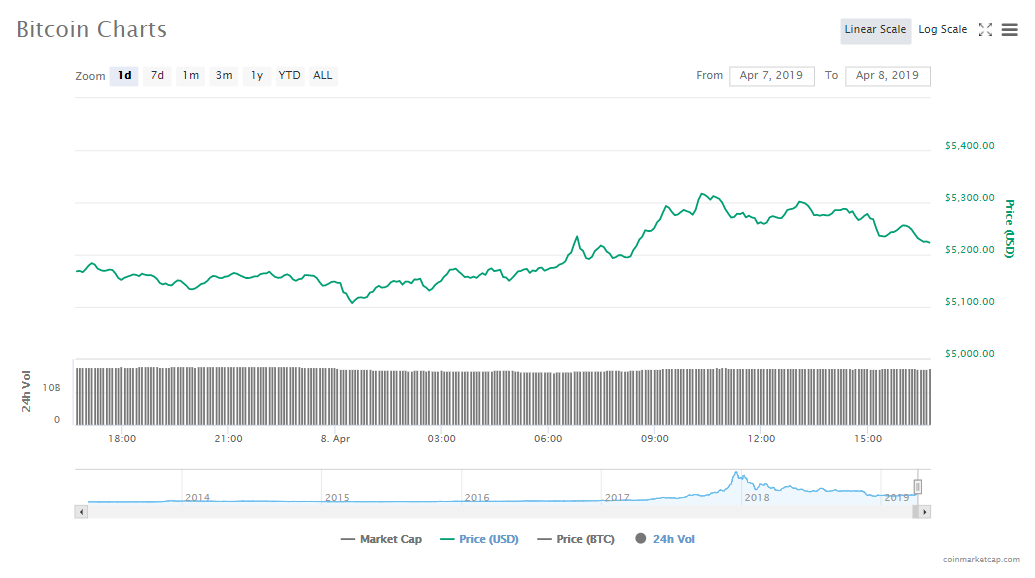Set zoom range to 3m
The image size is (1035, 578).
point(224,76)
